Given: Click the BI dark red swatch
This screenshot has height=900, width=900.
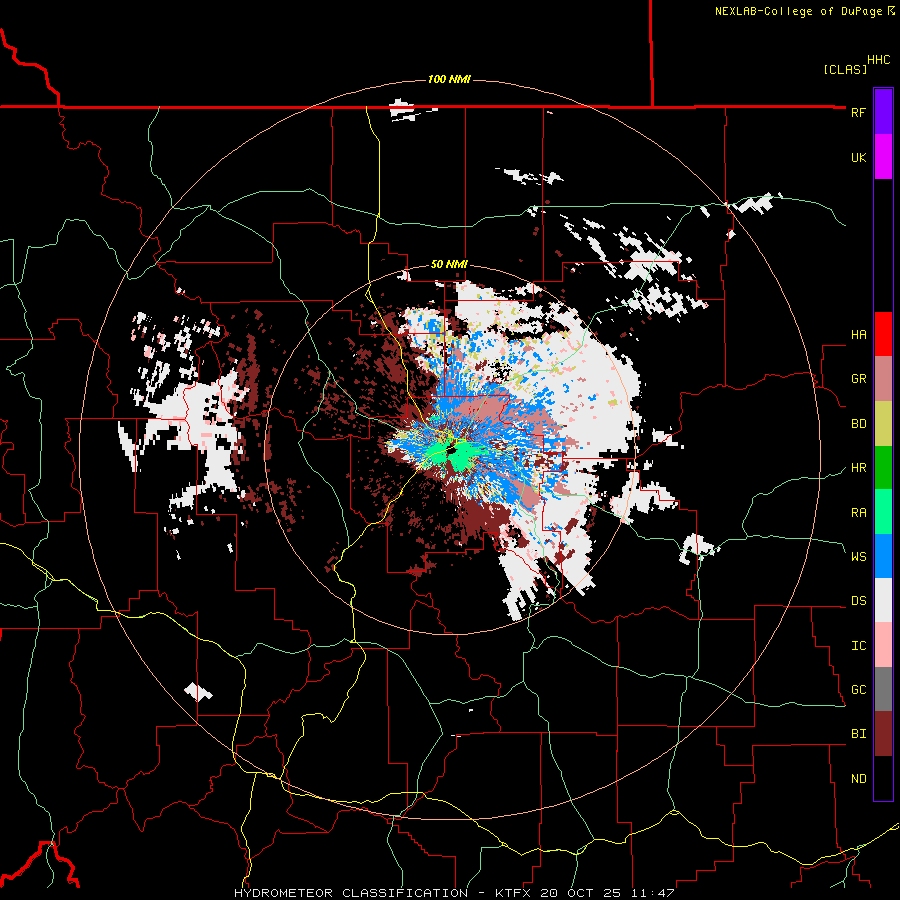Looking at the screenshot, I should click(883, 734).
